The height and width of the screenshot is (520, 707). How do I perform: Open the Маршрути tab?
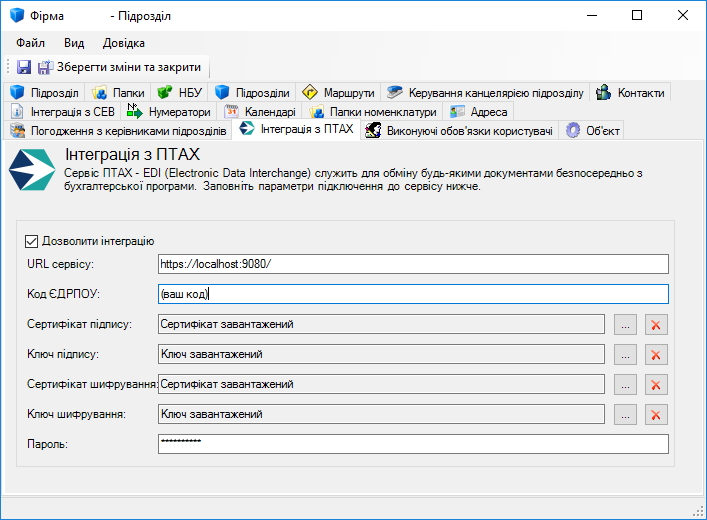tap(338, 92)
